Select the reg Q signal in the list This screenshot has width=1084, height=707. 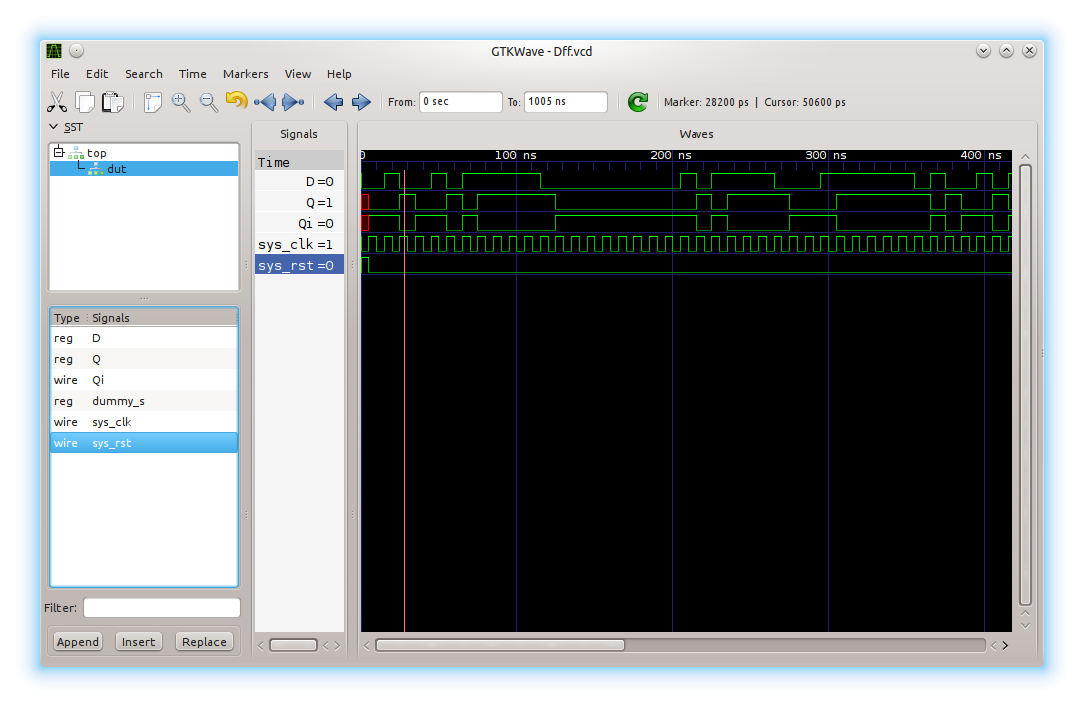[x=144, y=359]
